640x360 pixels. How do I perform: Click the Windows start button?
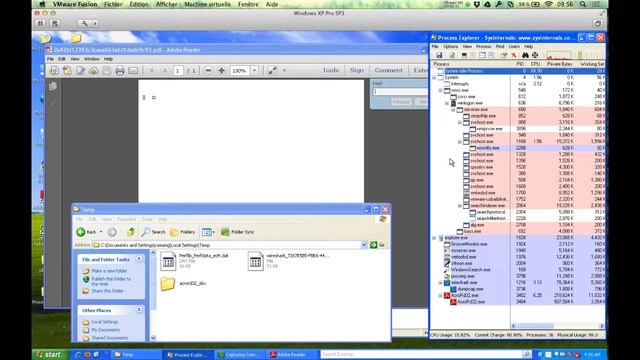coord(50,355)
